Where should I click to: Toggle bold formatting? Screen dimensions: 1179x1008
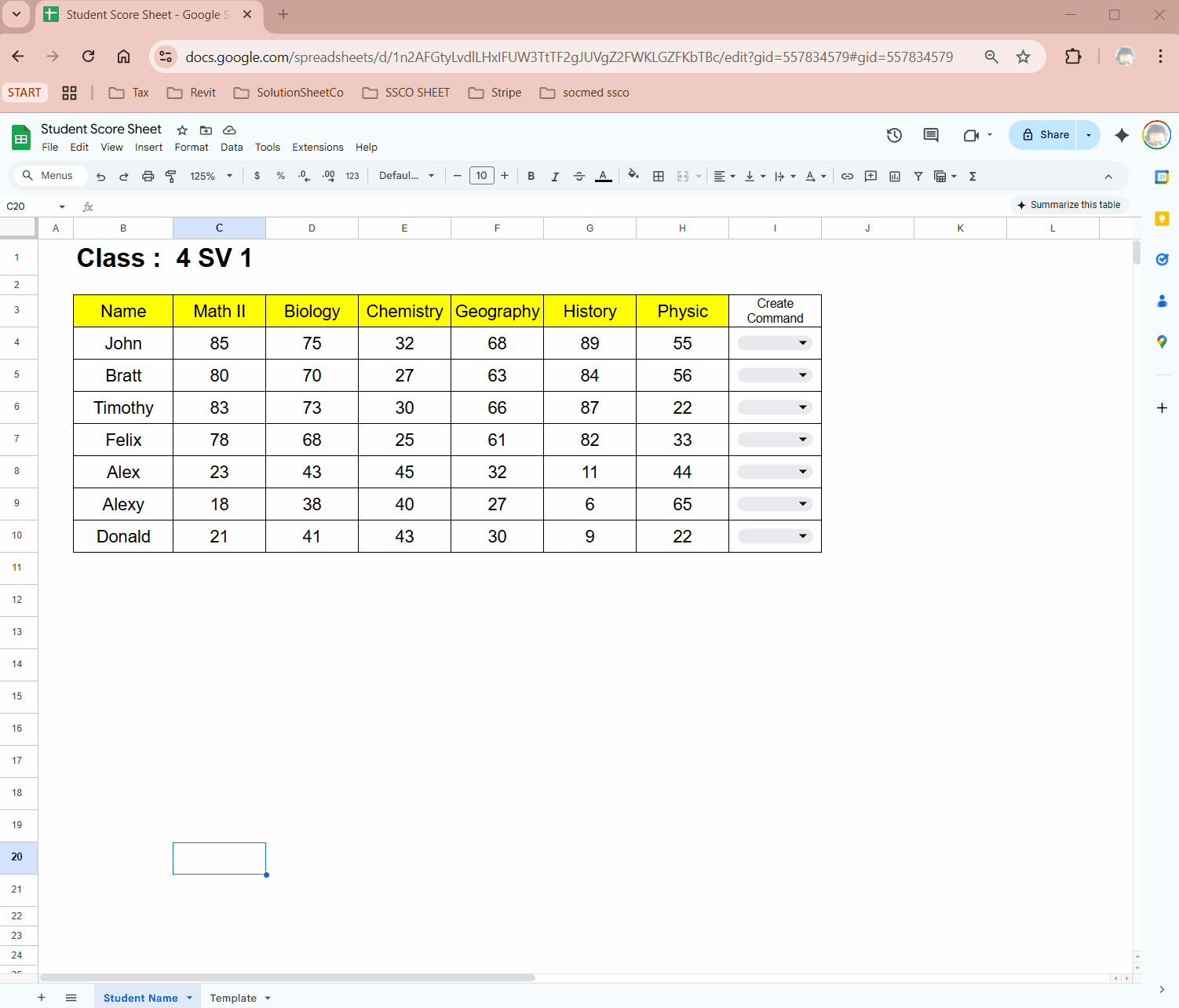(531, 176)
